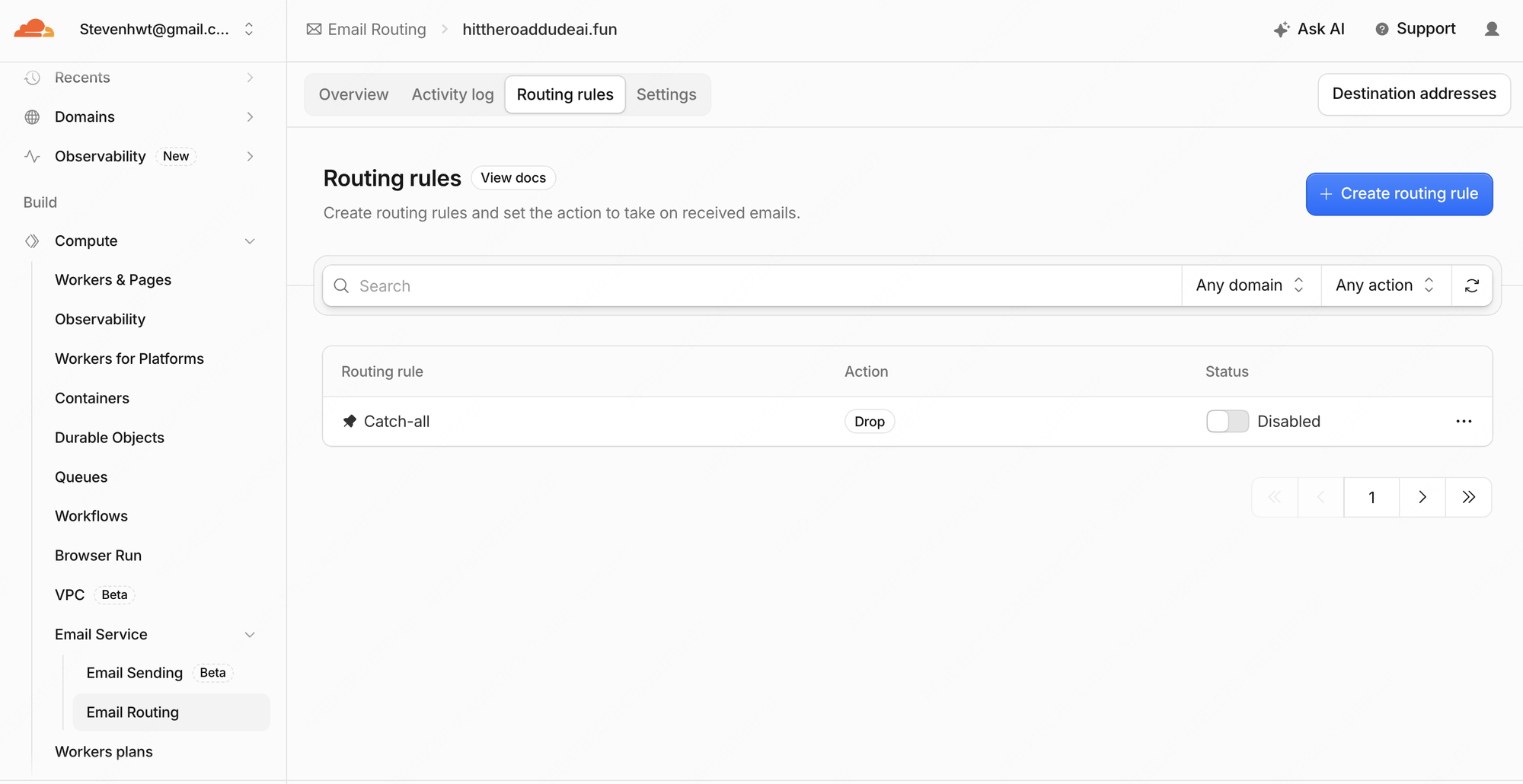The height and width of the screenshot is (784, 1523).
Task: Click the pin icon beside Catch-all
Action: tap(350, 421)
